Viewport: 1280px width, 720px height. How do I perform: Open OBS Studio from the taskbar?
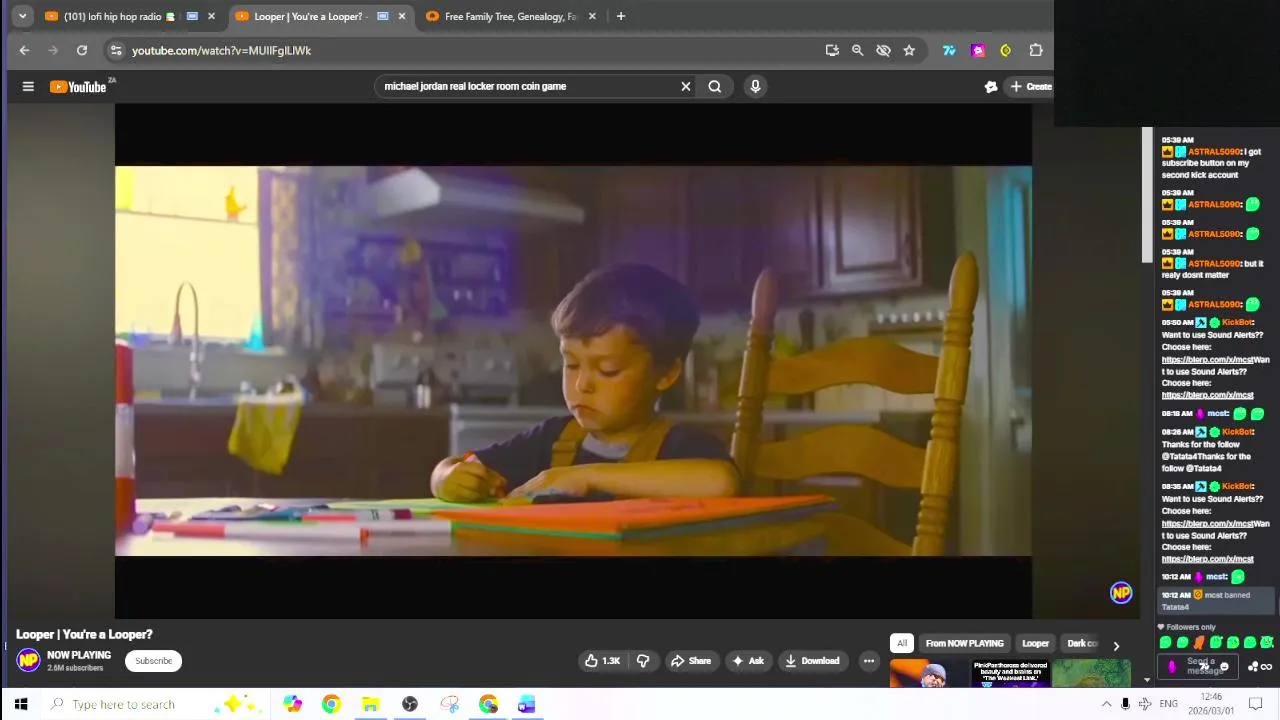coord(410,704)
